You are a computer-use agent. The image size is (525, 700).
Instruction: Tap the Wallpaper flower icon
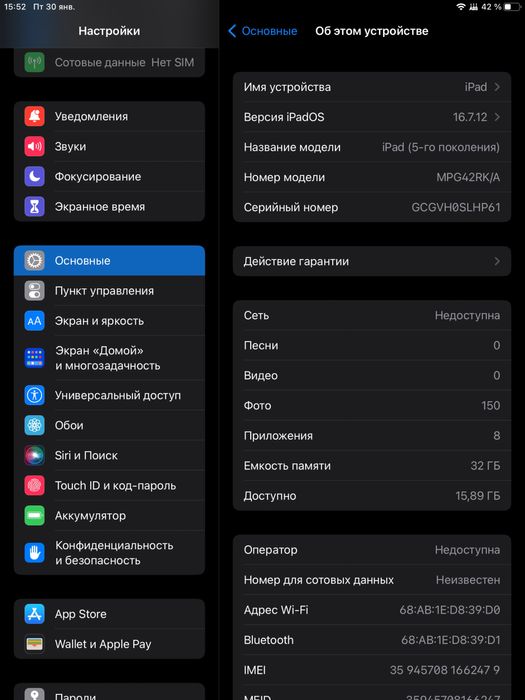tap(34, 425)
